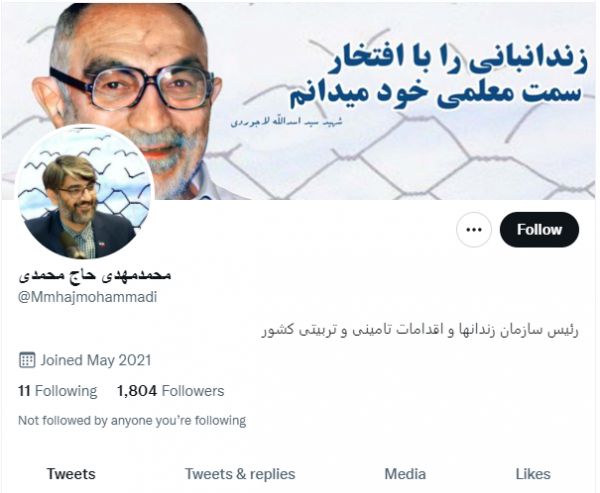Click the calendar icon beside Joined May 2021
The height and width of the screenshot is (493, 600).
(x=27, y=360)
